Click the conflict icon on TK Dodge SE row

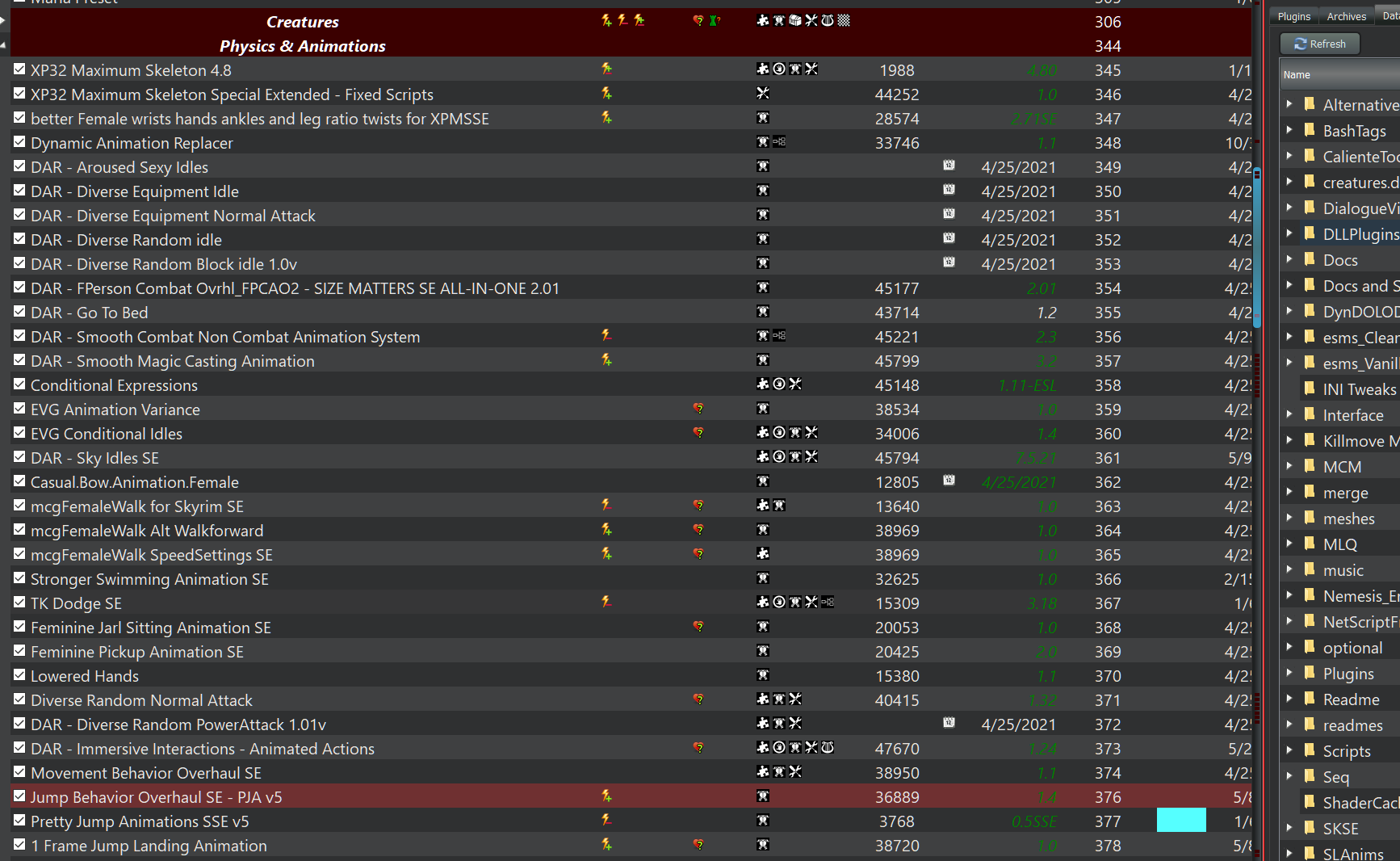(x=606, y=603)
